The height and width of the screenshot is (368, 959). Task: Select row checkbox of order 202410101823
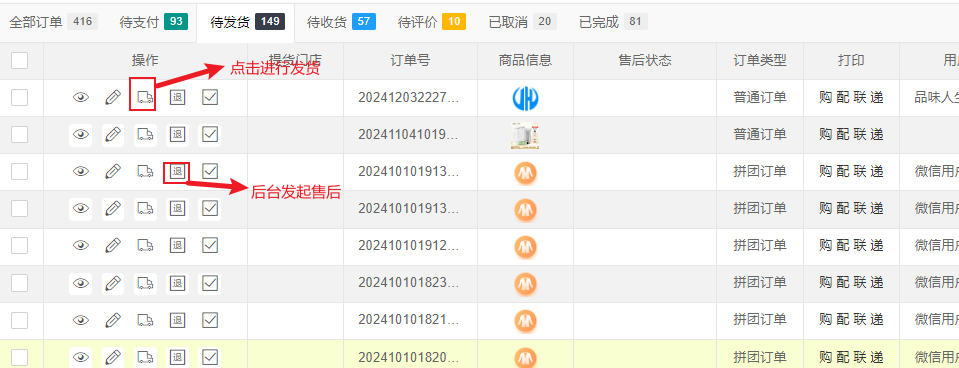point(20,284)
